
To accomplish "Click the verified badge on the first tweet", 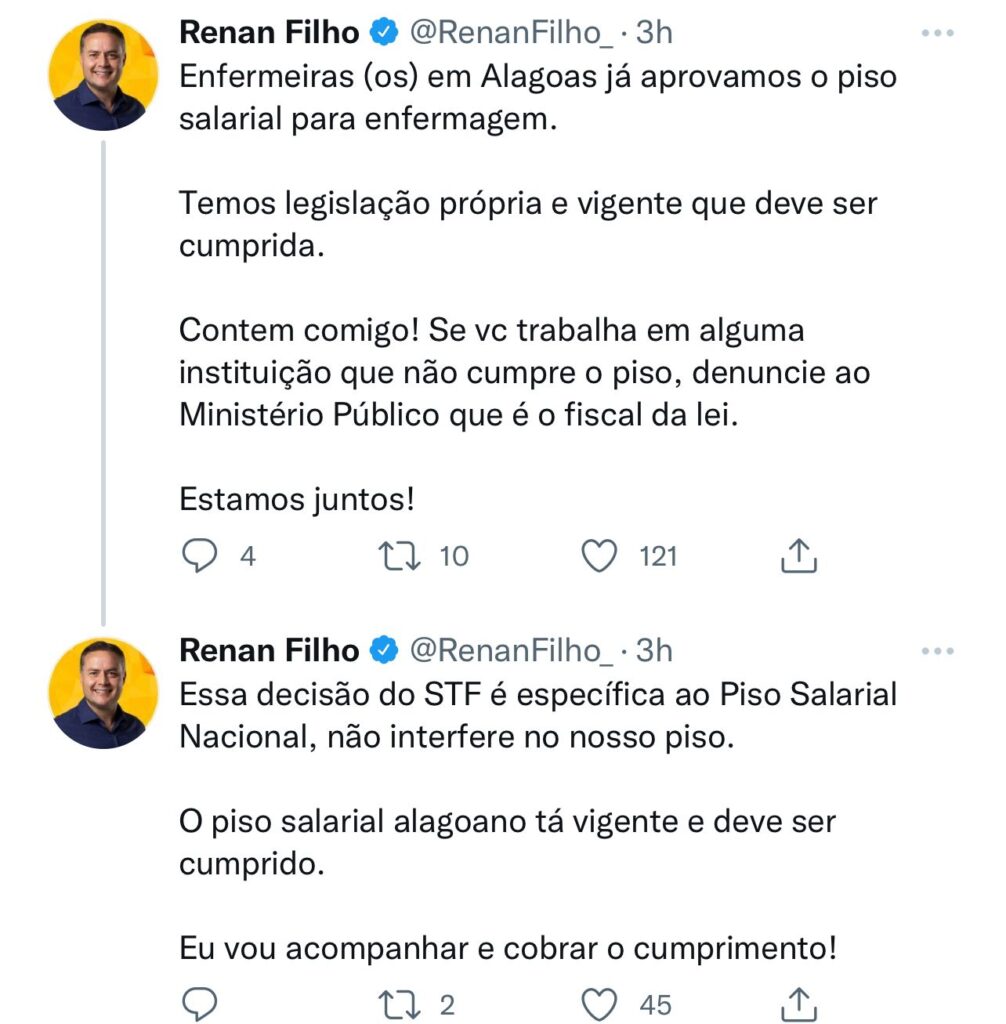I will (384, 33).
